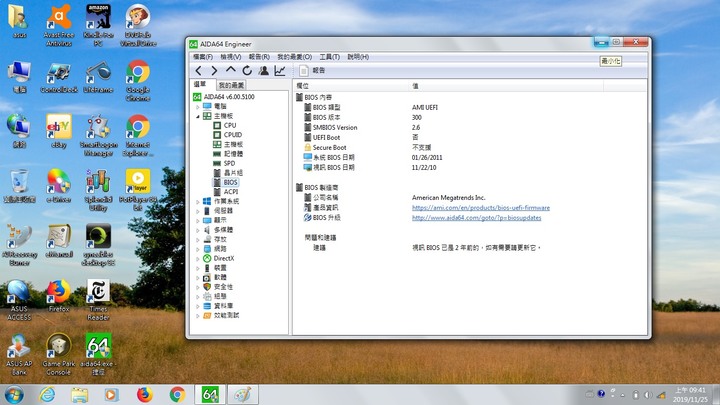Viewport: 720px width, 405px height.
Task: Open Times Reader desktop icon
Action: [98, 300]
